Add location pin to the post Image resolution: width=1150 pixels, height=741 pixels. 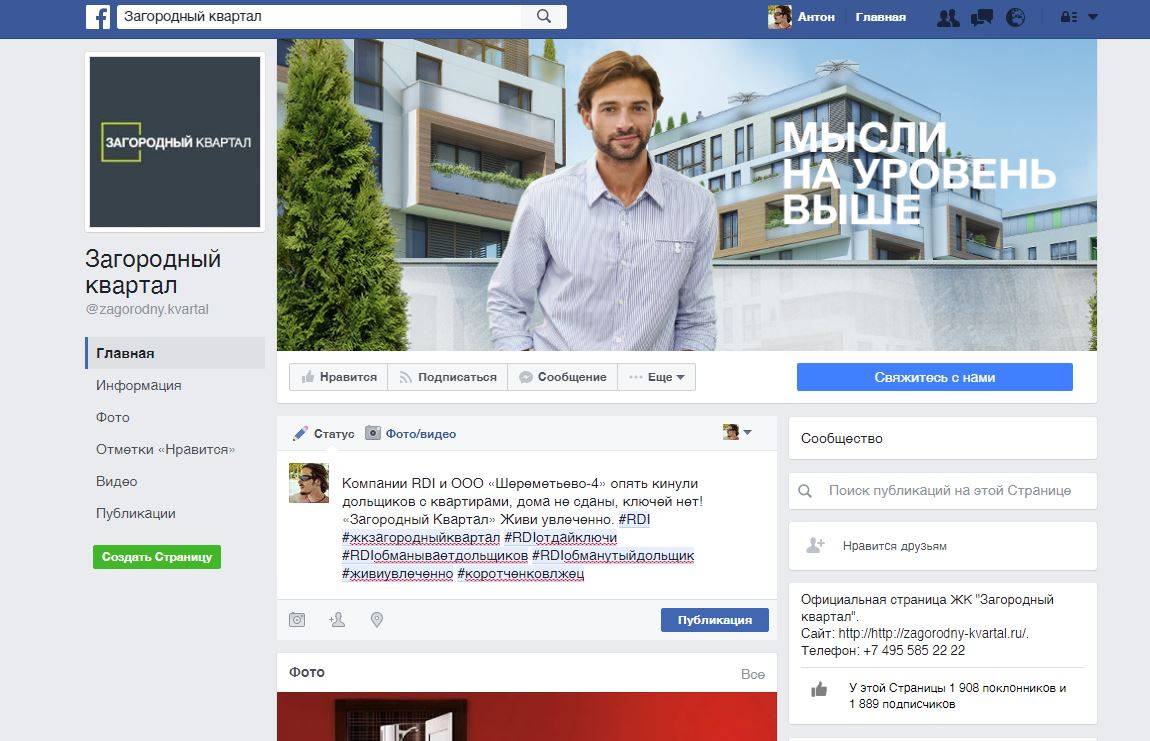point(377,620)
